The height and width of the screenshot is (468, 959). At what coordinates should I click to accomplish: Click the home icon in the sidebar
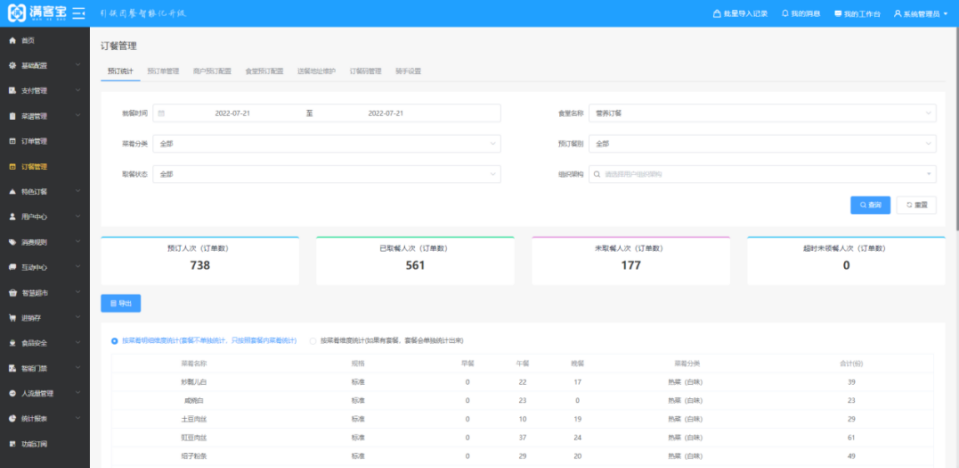[x=12, y=40]
